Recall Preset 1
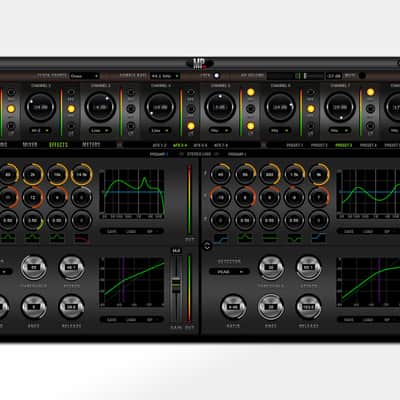Viewport: 400px width, 400px height. (295, 145)
